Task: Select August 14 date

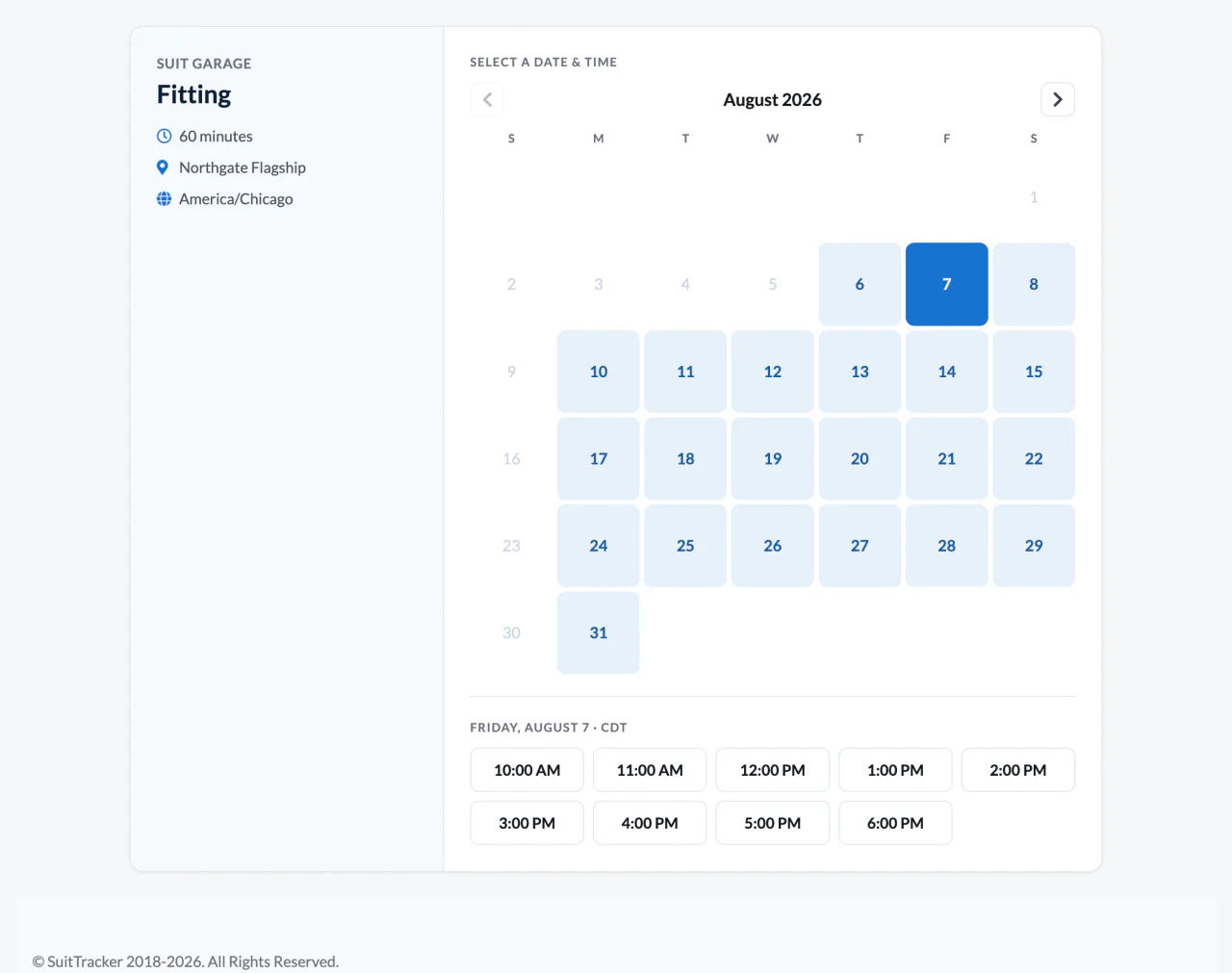Action: coord(947,371)
